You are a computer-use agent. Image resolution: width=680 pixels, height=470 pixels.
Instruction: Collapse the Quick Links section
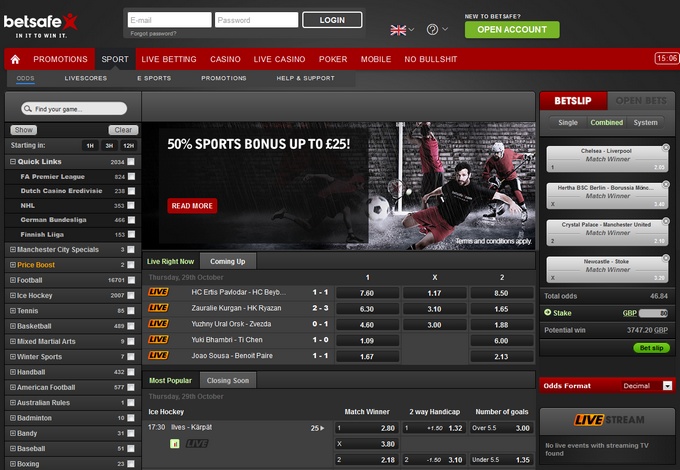coord(13,162)
